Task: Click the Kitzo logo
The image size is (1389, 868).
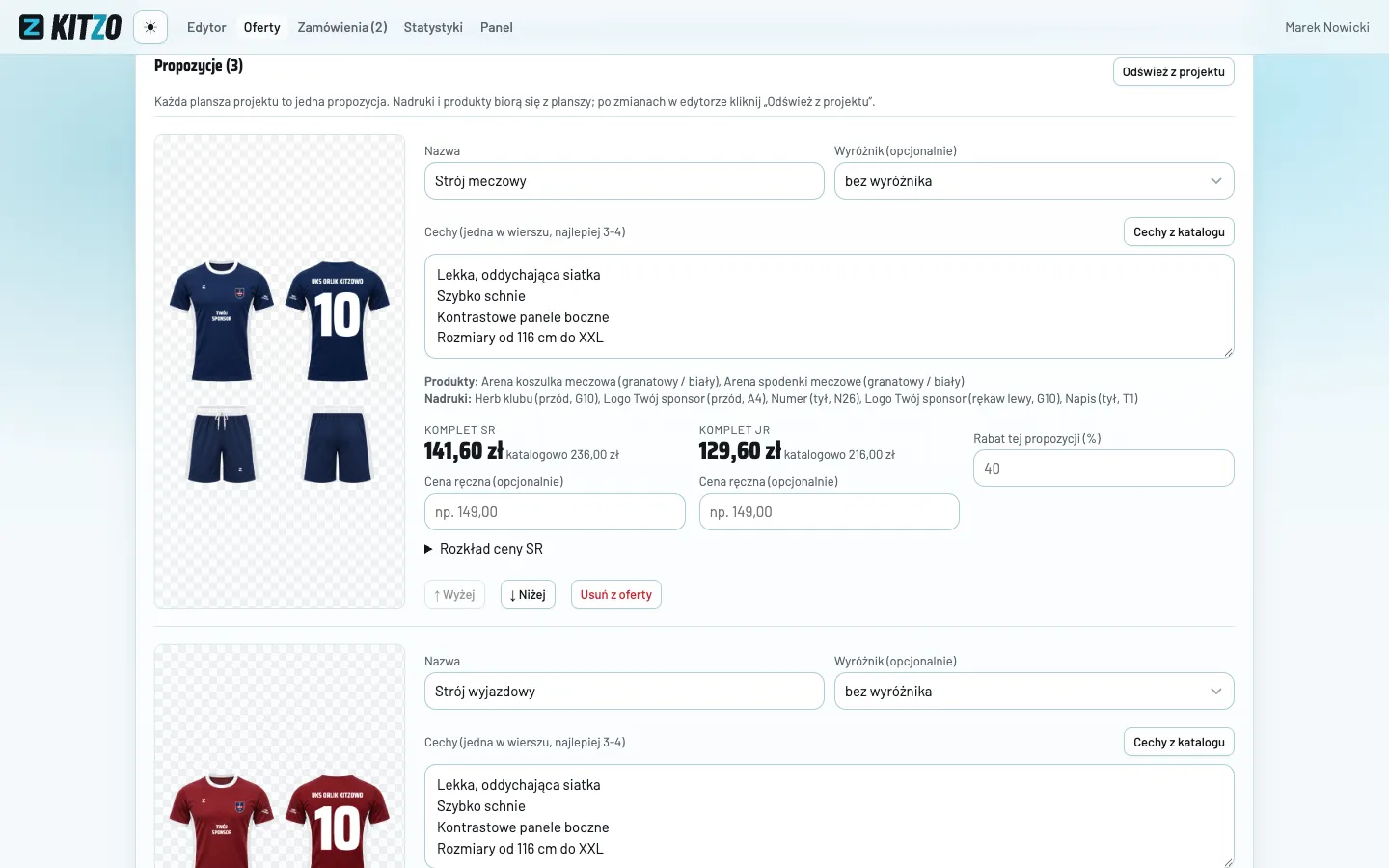Action: pyautogui.click(x=70, y=27)
